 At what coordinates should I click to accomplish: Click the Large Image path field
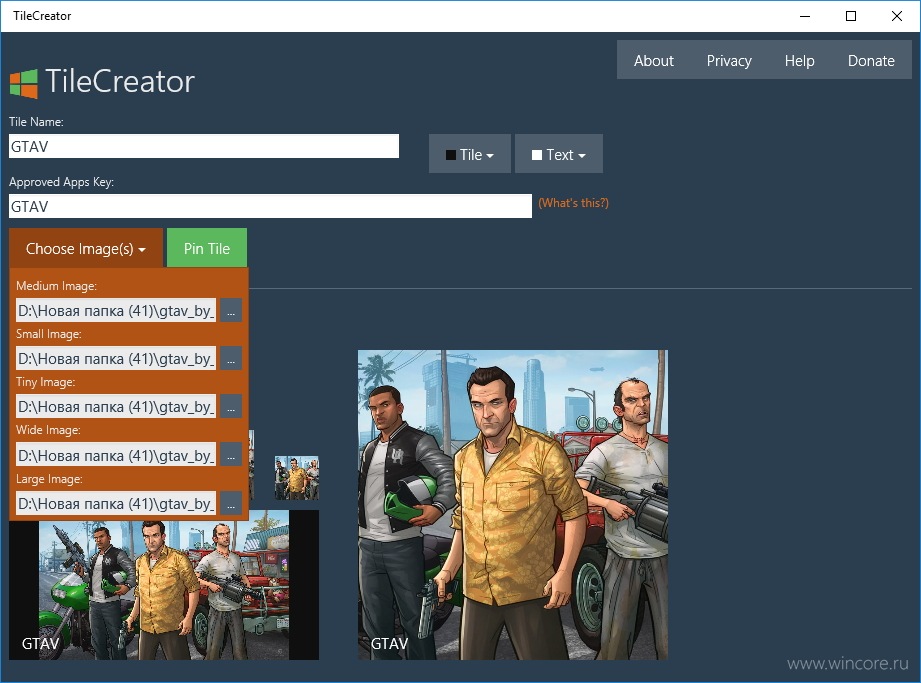tap(116, 503)
